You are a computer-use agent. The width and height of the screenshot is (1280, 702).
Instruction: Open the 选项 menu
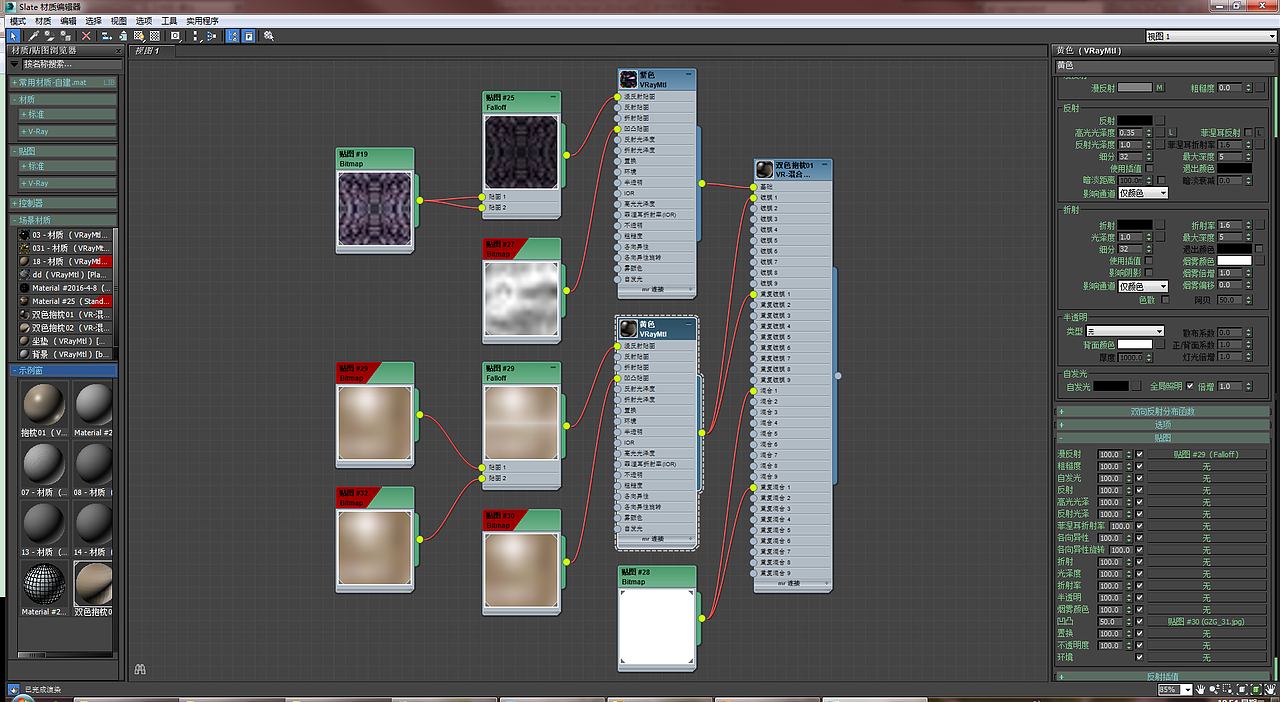[x=143, y=20]
